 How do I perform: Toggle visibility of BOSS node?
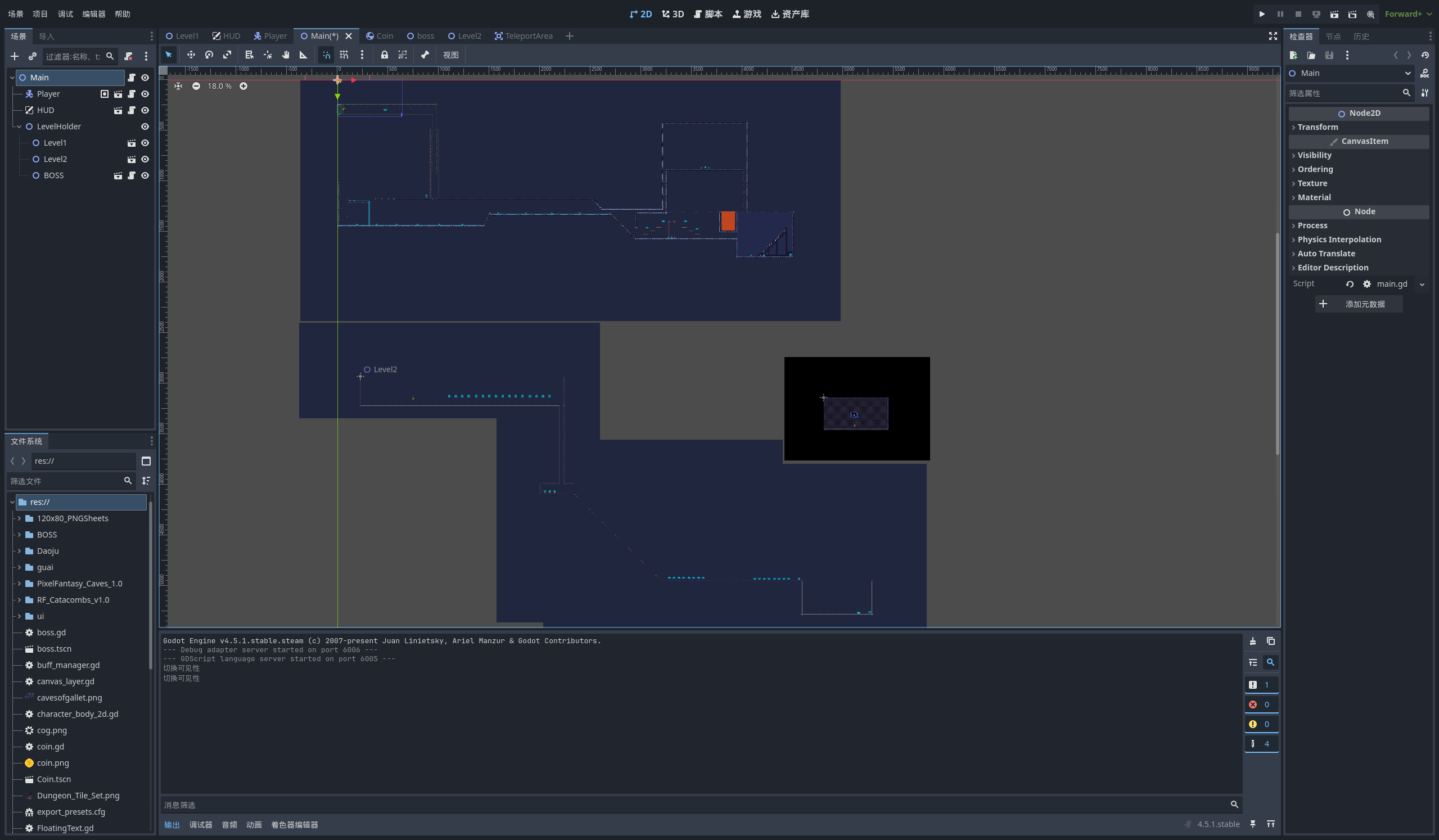tap(145, 175)
